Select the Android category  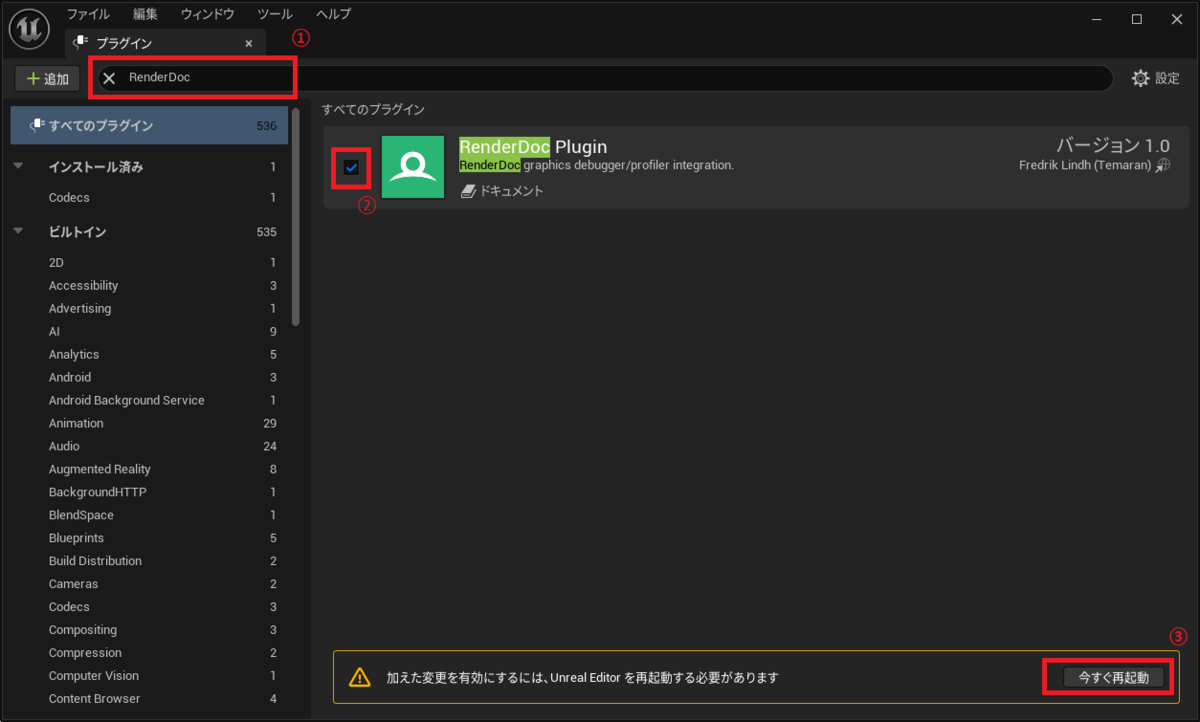[x=149, y=377]
